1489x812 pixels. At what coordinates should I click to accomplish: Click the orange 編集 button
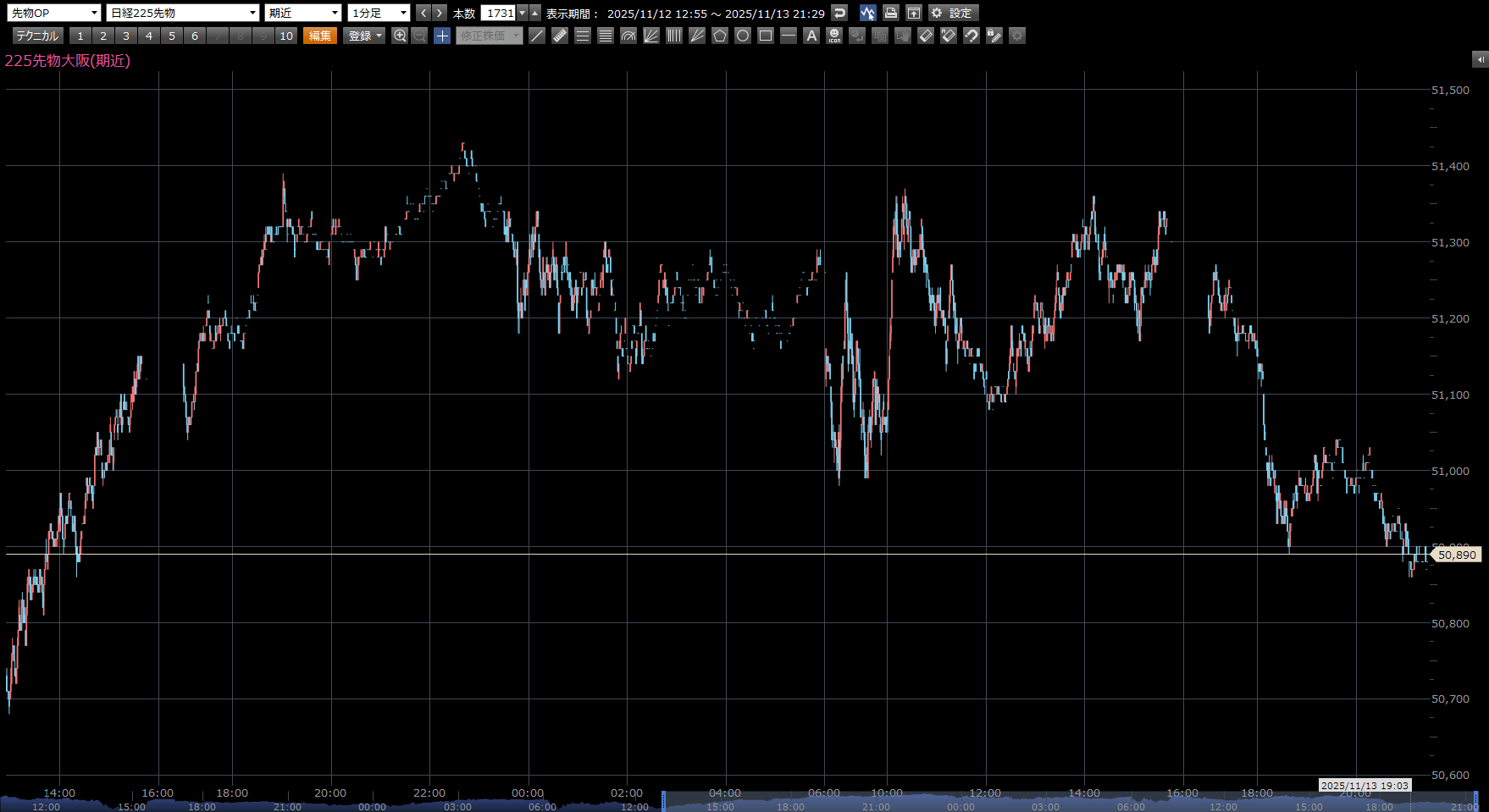(320, 36)
